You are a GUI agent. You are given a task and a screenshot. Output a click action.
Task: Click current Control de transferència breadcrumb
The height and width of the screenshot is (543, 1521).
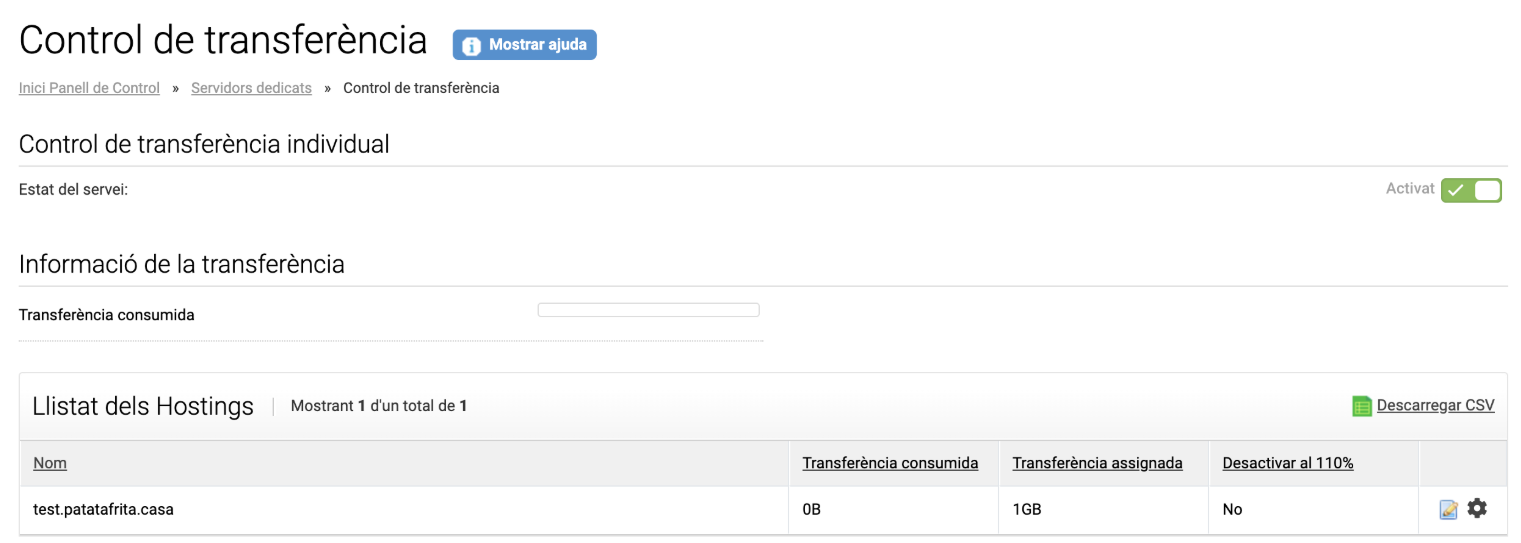pyautogui.click(x=421, y=88)
